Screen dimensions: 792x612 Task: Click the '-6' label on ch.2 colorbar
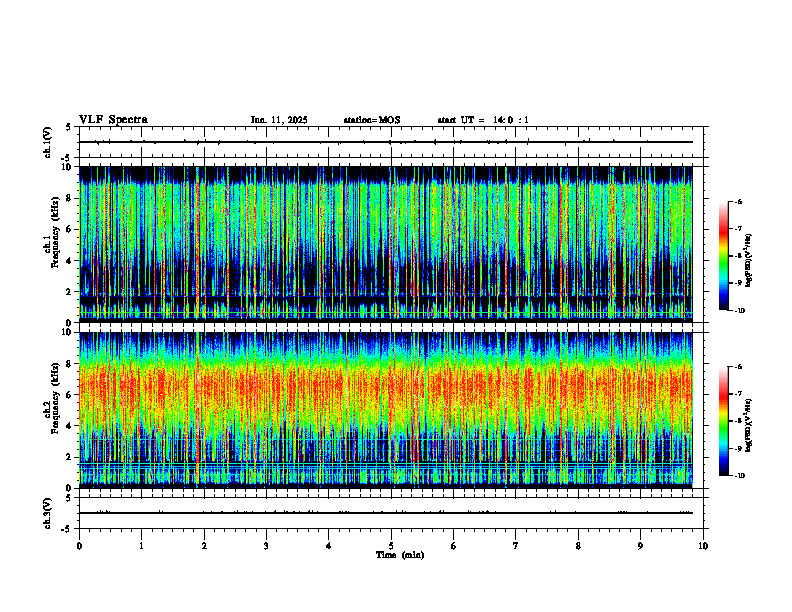point(738,367)
